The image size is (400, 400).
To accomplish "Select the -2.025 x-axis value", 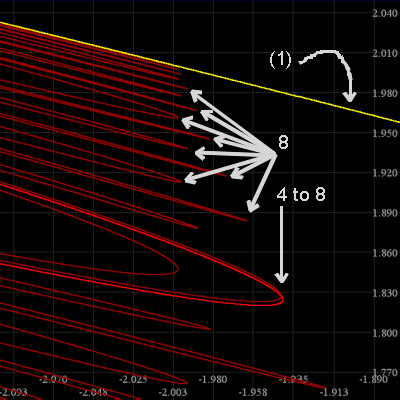I will 133,379.
